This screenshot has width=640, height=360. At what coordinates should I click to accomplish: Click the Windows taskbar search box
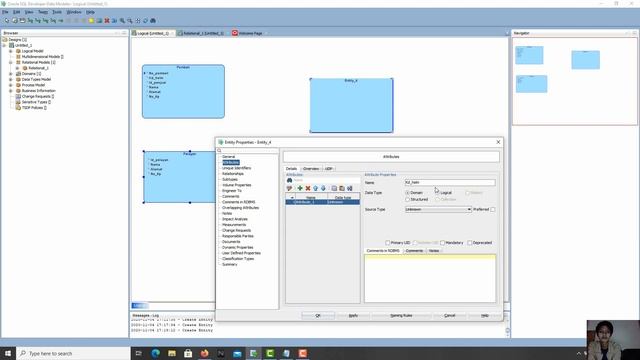pos(73,353)
